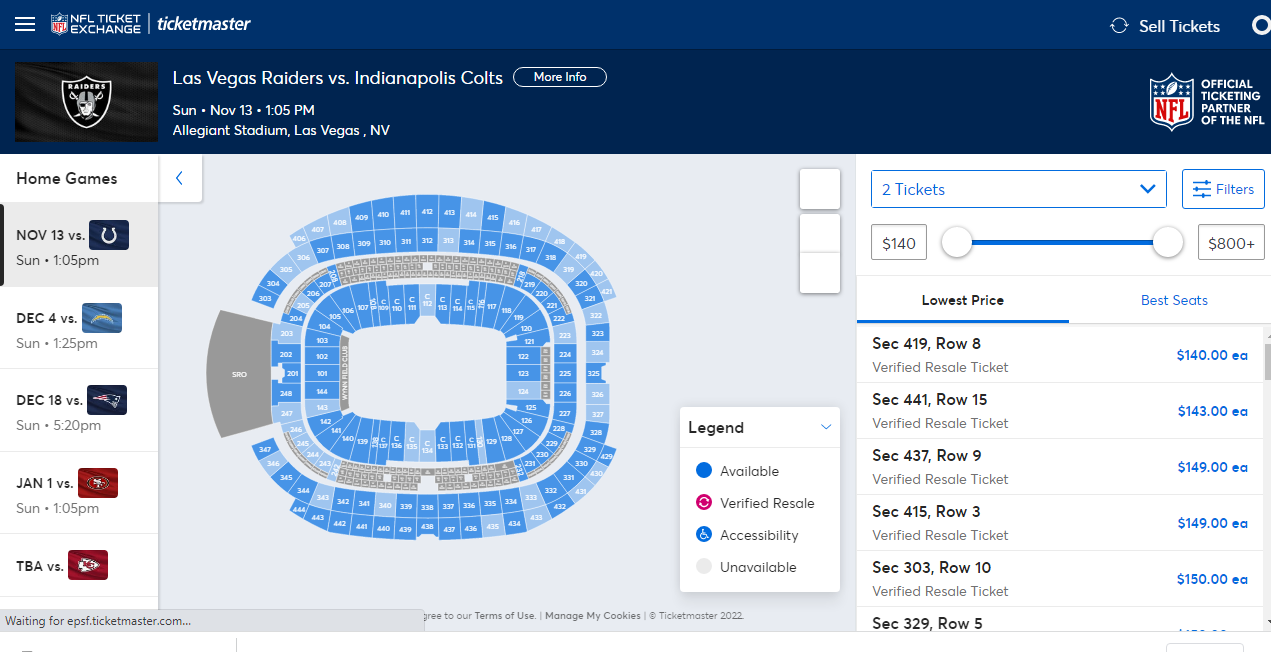1271x652 pixels.
Task: Select the Lowest Price tab
Action: click(x=962, y=300)
